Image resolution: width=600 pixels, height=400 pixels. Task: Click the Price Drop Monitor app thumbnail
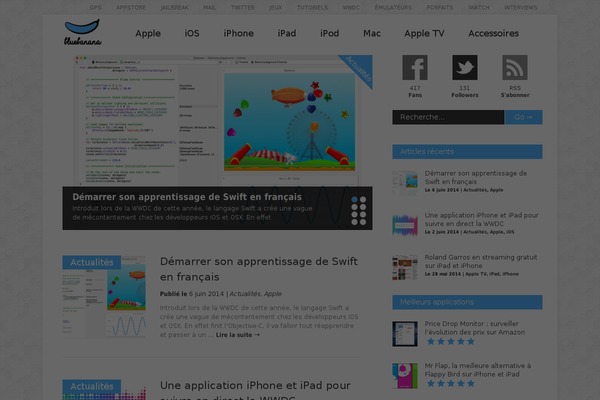405,334
